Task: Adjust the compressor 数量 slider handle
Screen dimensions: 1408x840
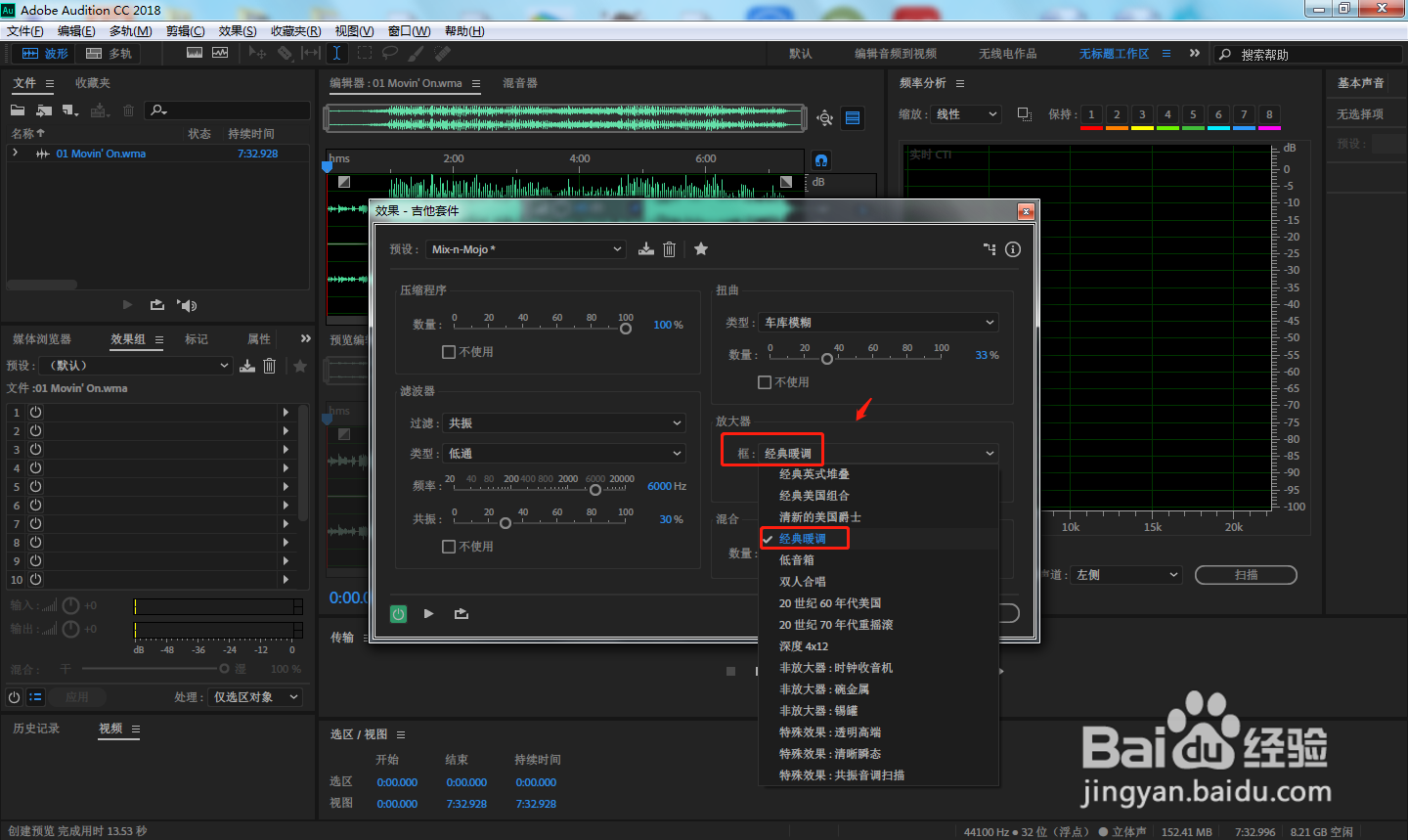Action: [626, 329]
